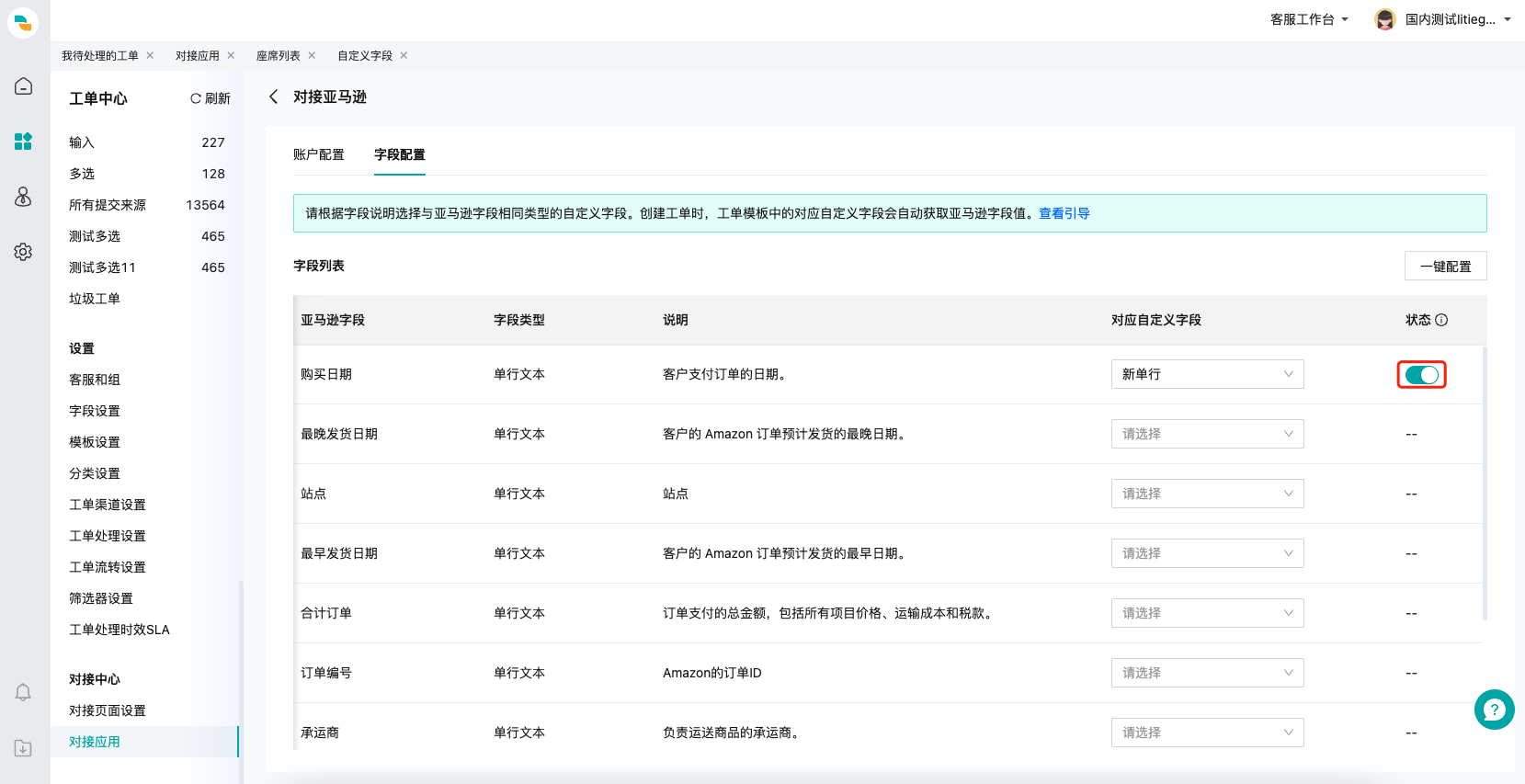The image size is (1525, 784).
Task: Select 输入 filter in ticket center
Action: [x=147, y=142]
